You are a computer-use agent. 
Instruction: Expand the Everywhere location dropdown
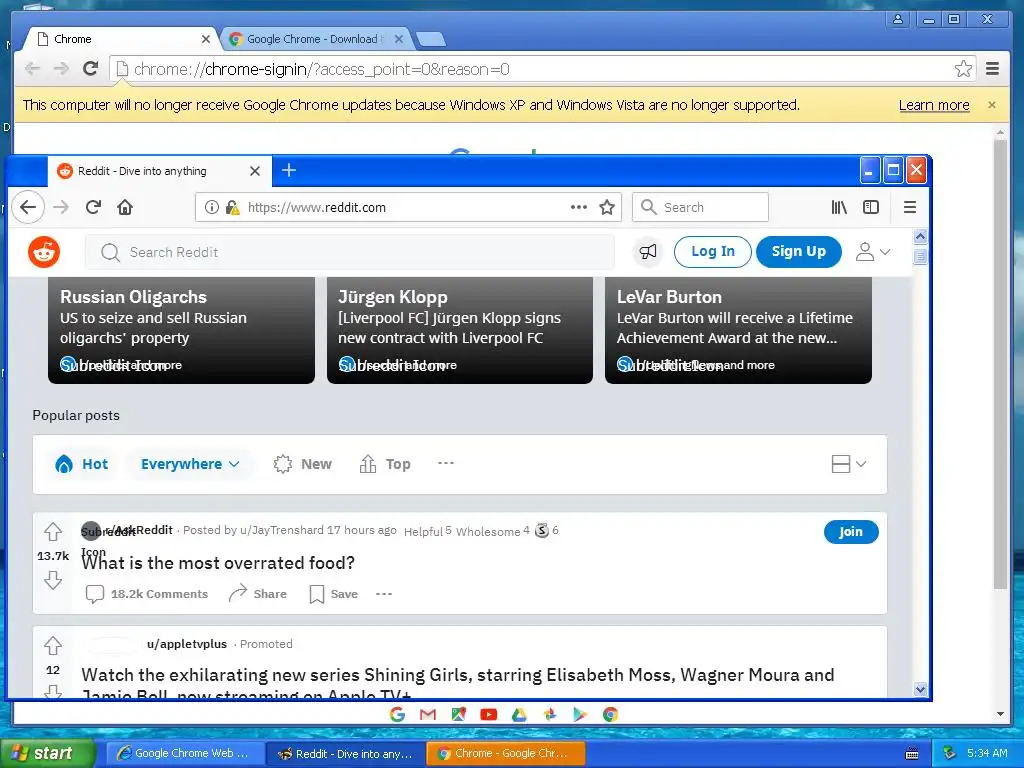click(190, 464)
